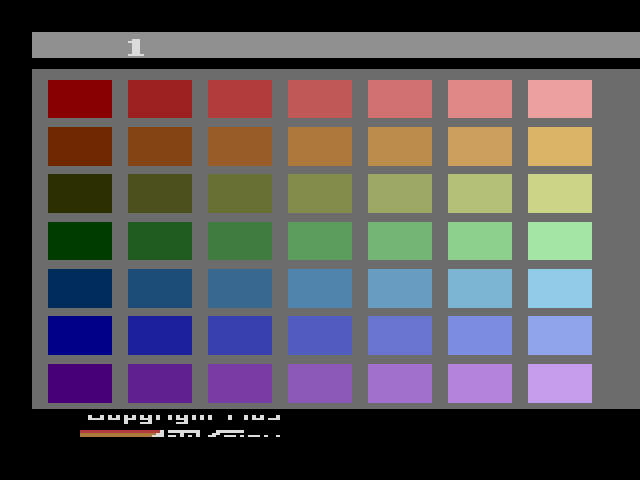Click the lightest mint swatch in the green row
The height and width of the screenshot is (480, 640).
(x=560, y=241)
